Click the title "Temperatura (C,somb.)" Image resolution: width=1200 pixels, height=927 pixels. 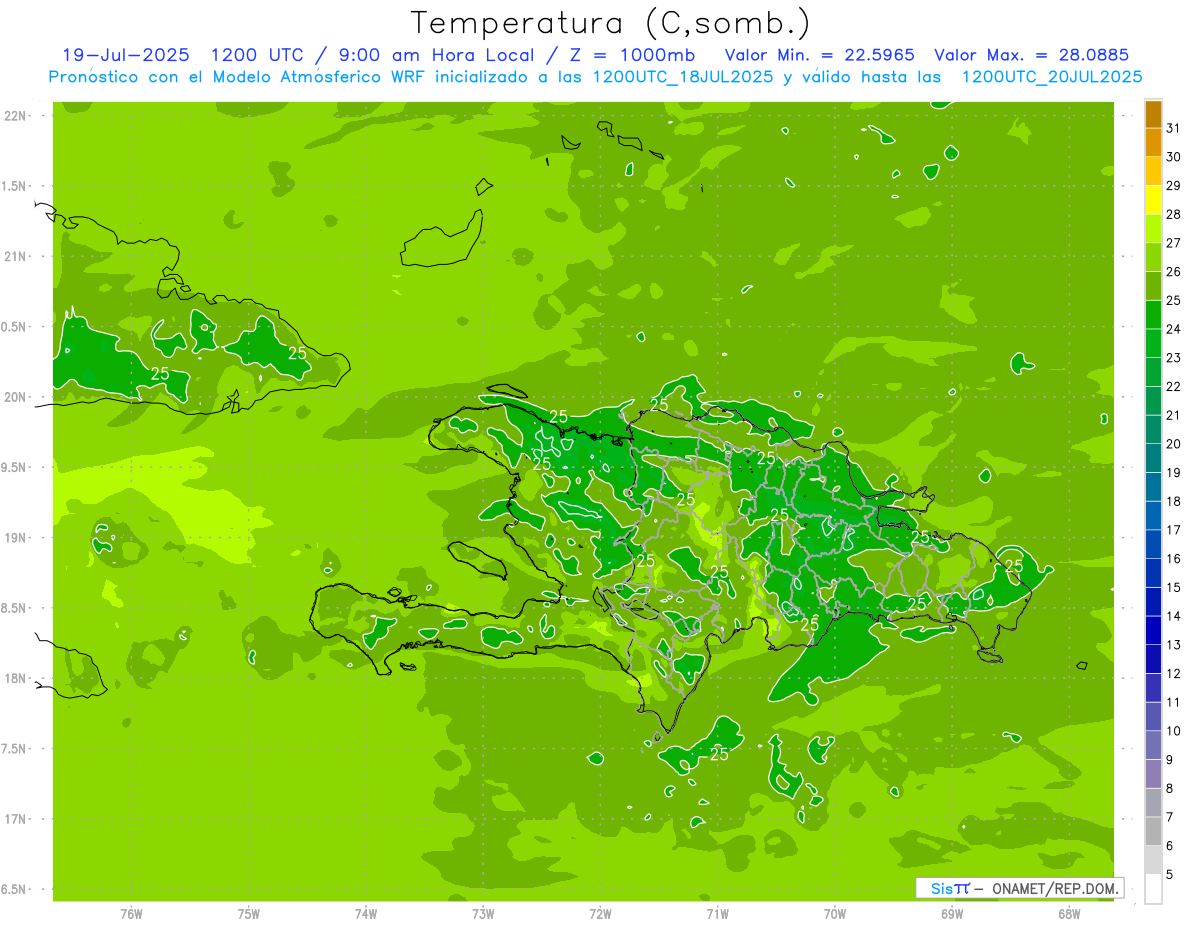tap(611, 23)
